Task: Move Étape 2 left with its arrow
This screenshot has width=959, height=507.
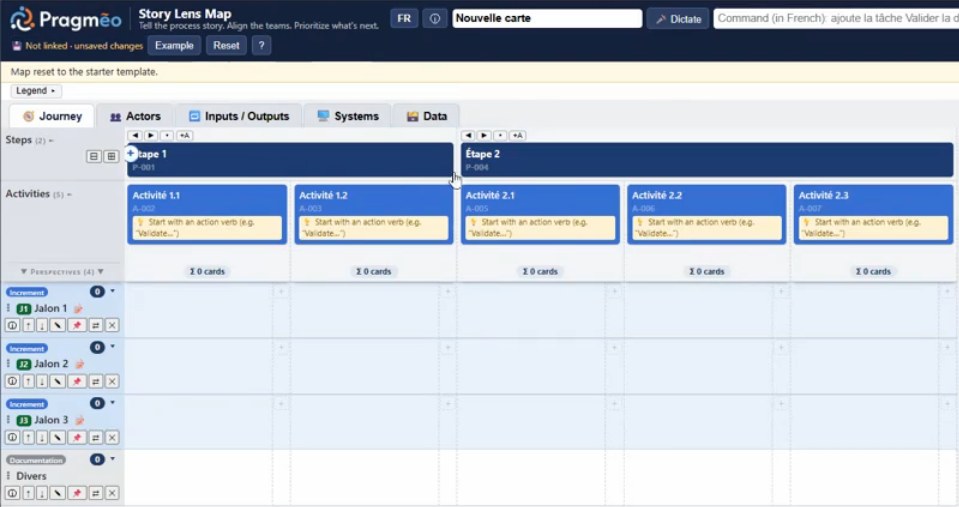Action: (x=468, y=135)
